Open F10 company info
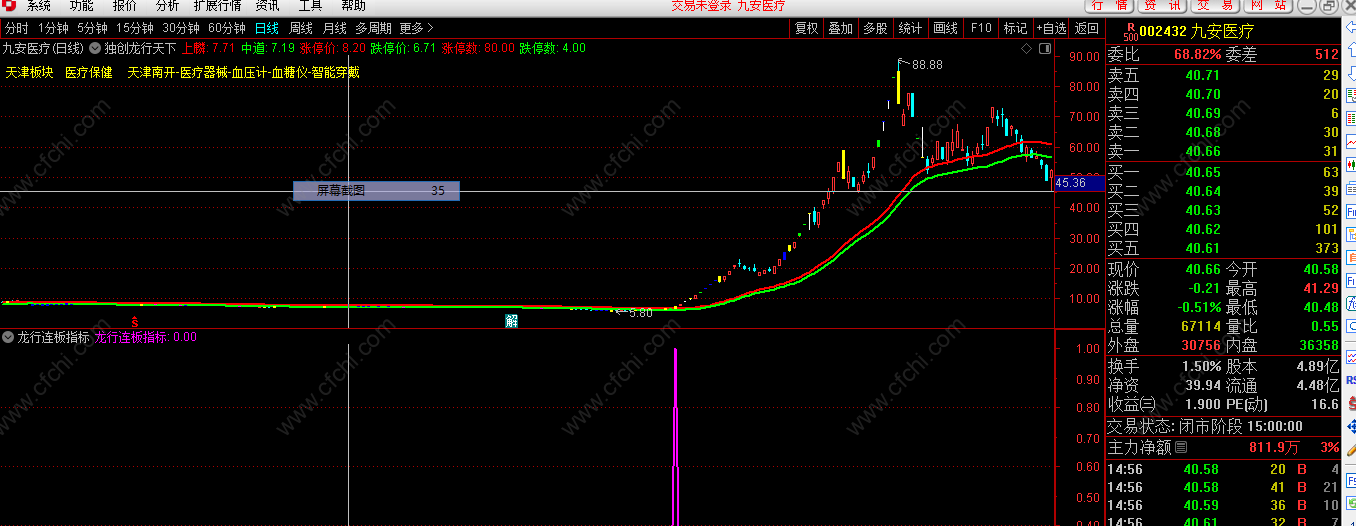Viewport: 1356px width, 526px height. pyautogui.click(x=981, y=28)
